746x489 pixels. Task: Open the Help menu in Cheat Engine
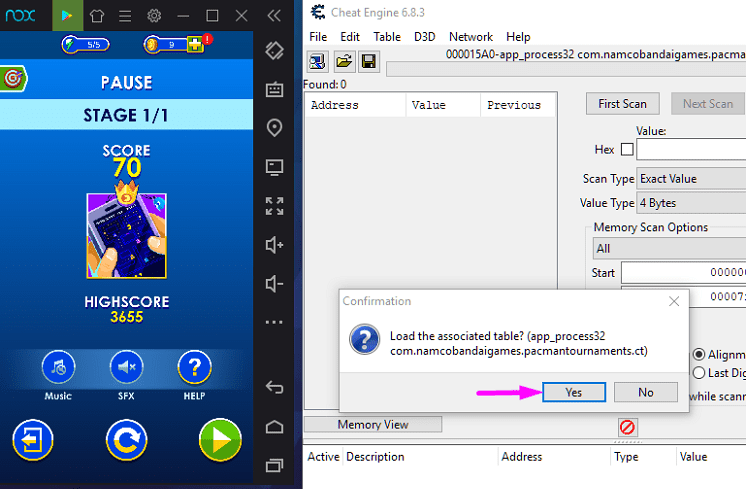(518, 37)
